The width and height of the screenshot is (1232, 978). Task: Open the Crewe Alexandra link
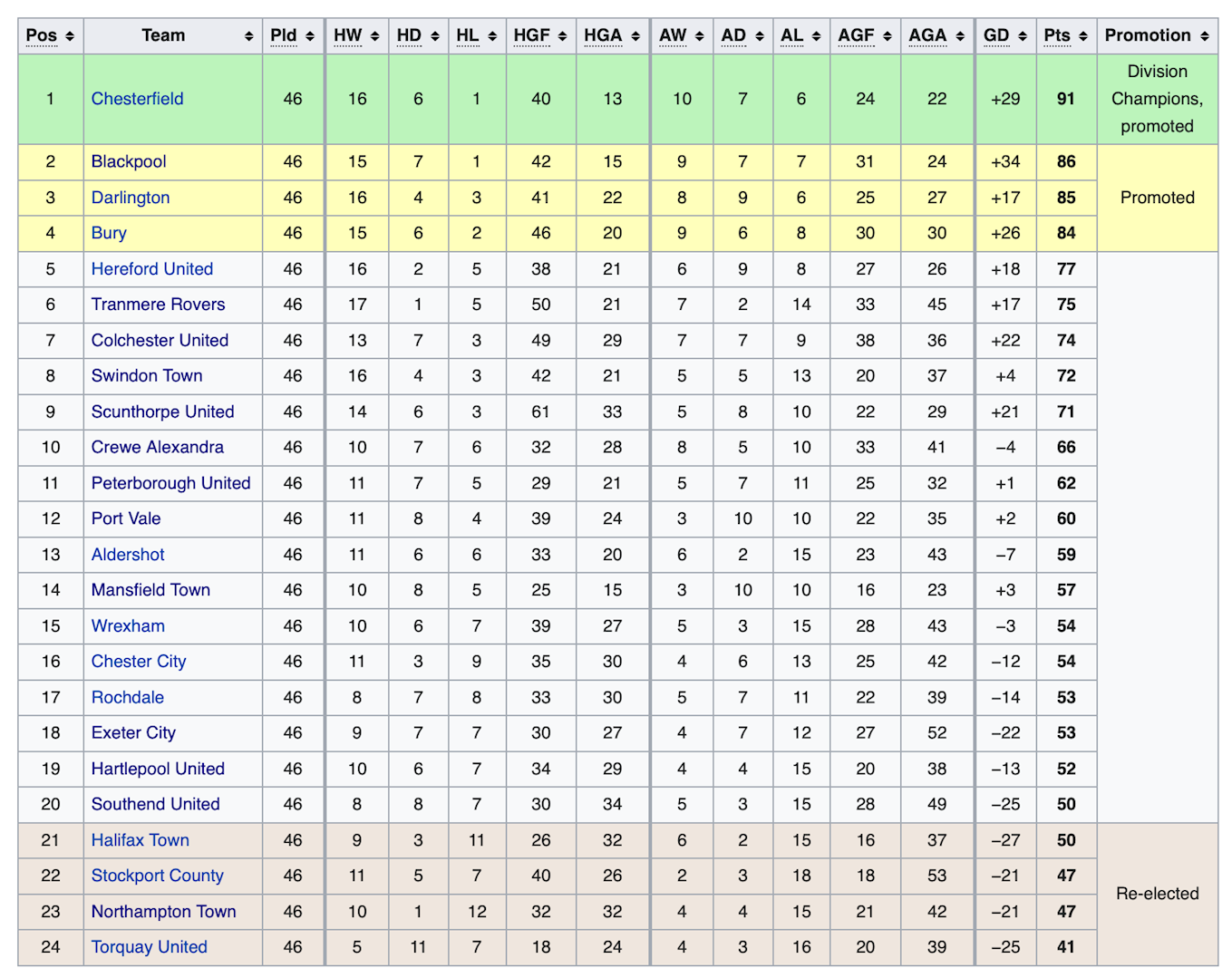pos(157,447)
